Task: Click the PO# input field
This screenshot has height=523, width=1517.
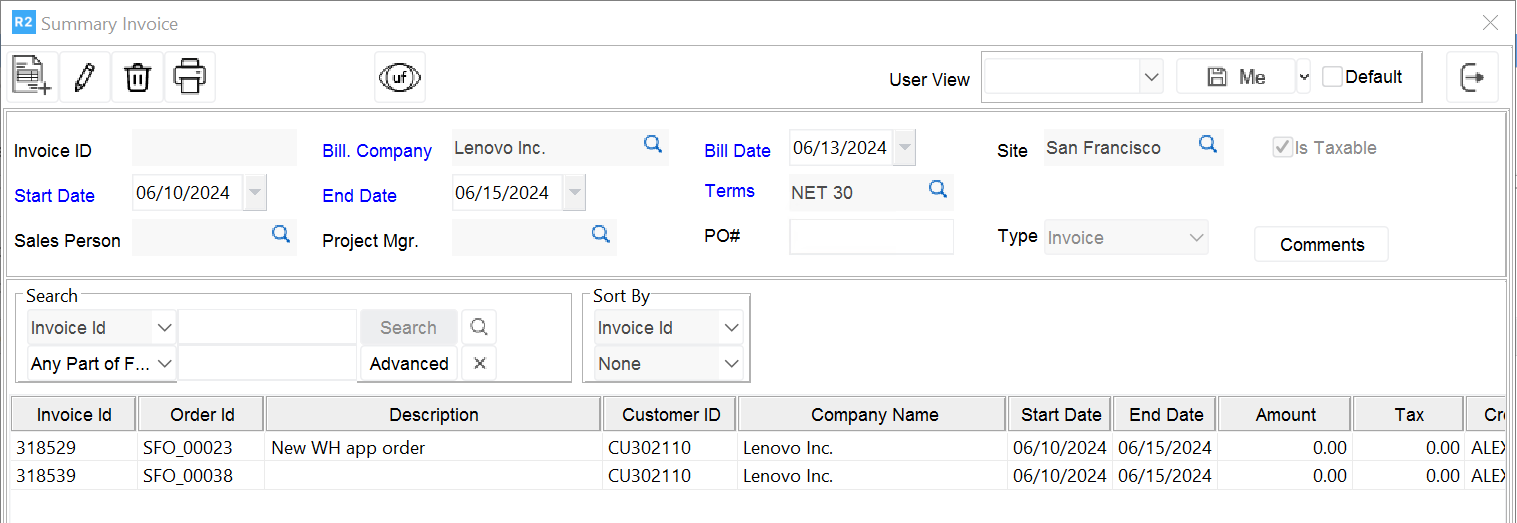Action: tap(871, 237)
